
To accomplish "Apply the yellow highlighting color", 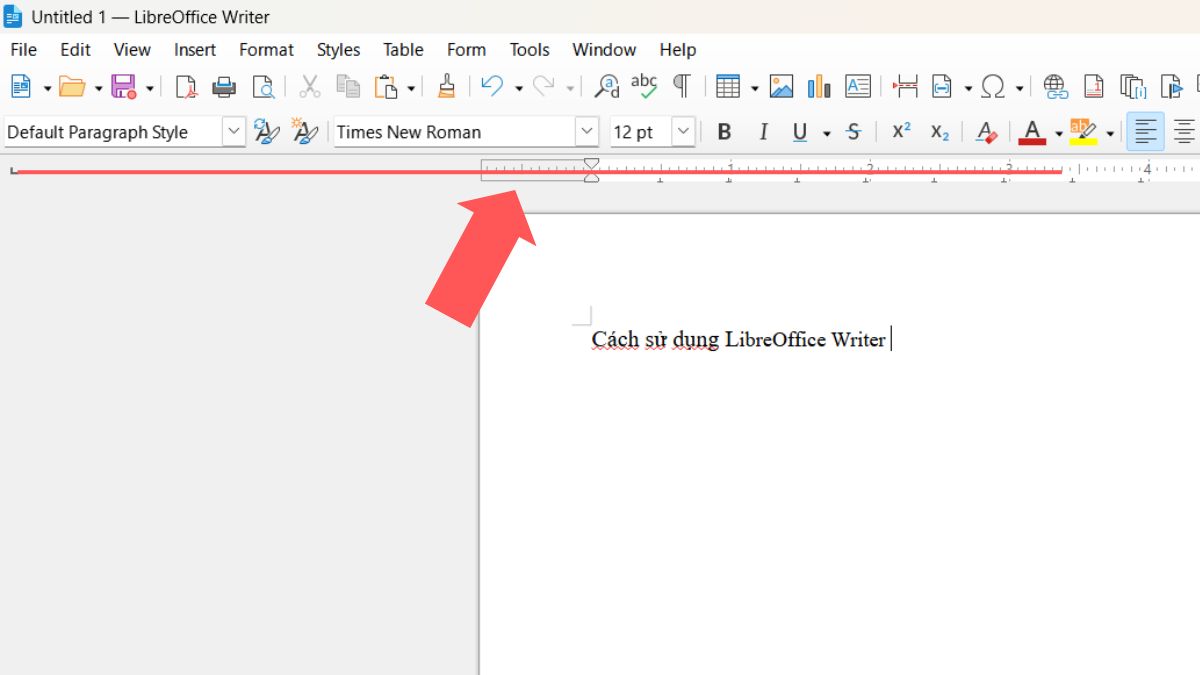I will coord(1083,132).
